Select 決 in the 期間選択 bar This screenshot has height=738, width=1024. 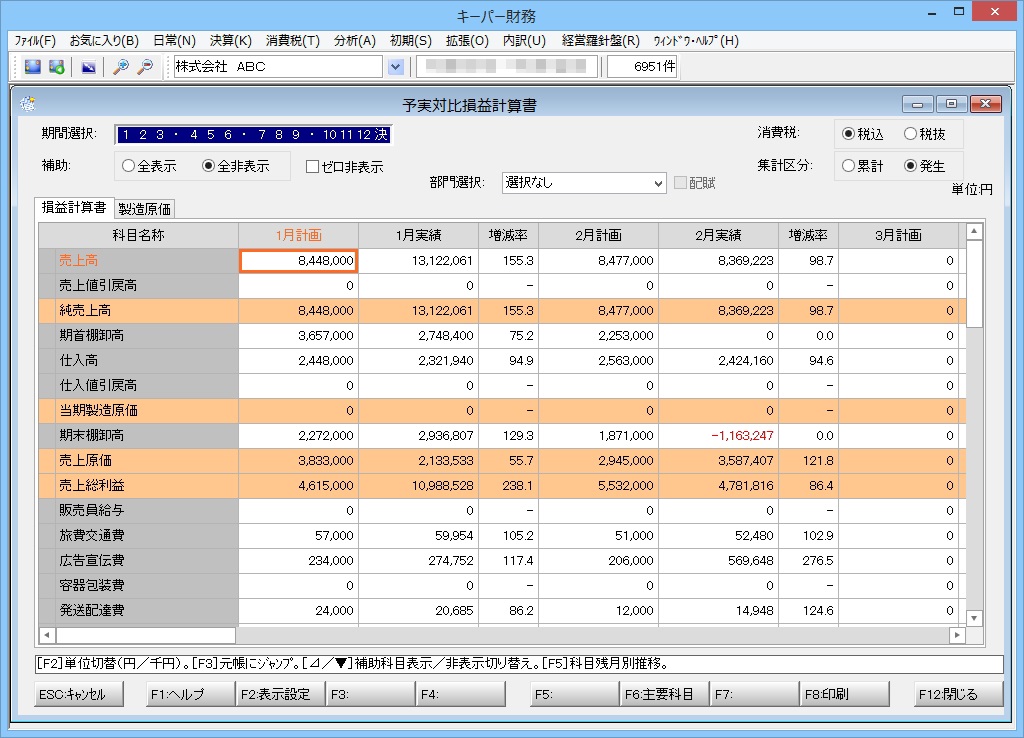[x=381, y=135]
